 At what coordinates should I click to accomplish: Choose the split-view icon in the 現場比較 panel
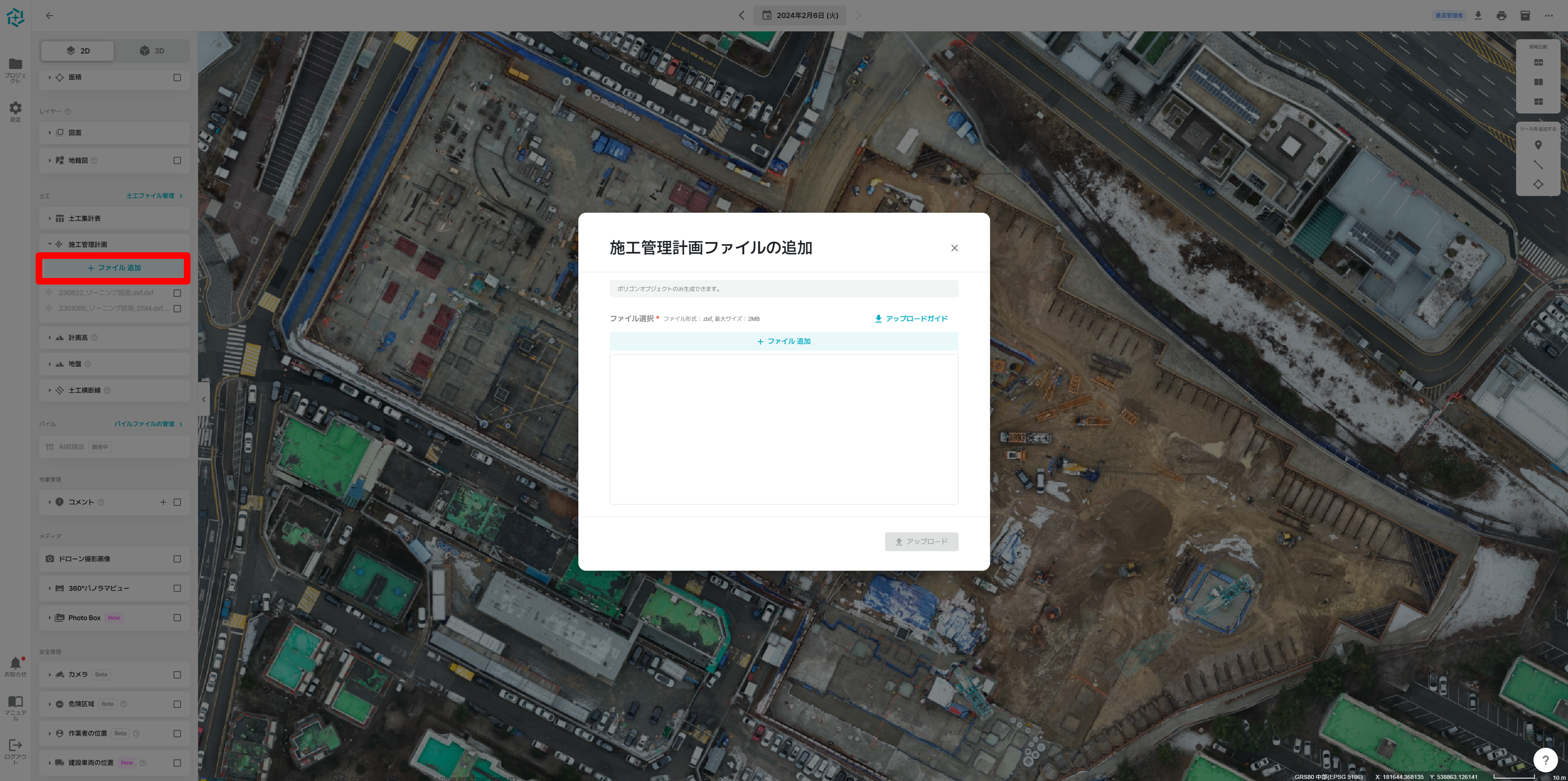1538,82
